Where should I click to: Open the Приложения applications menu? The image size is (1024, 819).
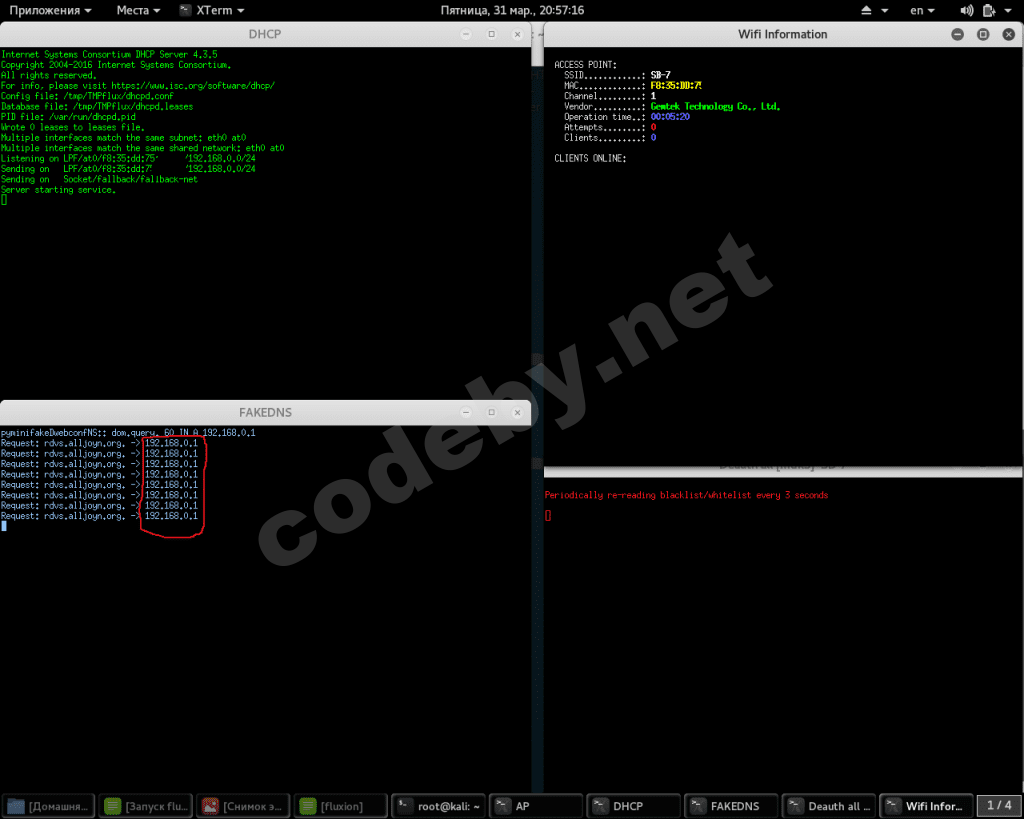pyautogui.click(x=50, y=10)
